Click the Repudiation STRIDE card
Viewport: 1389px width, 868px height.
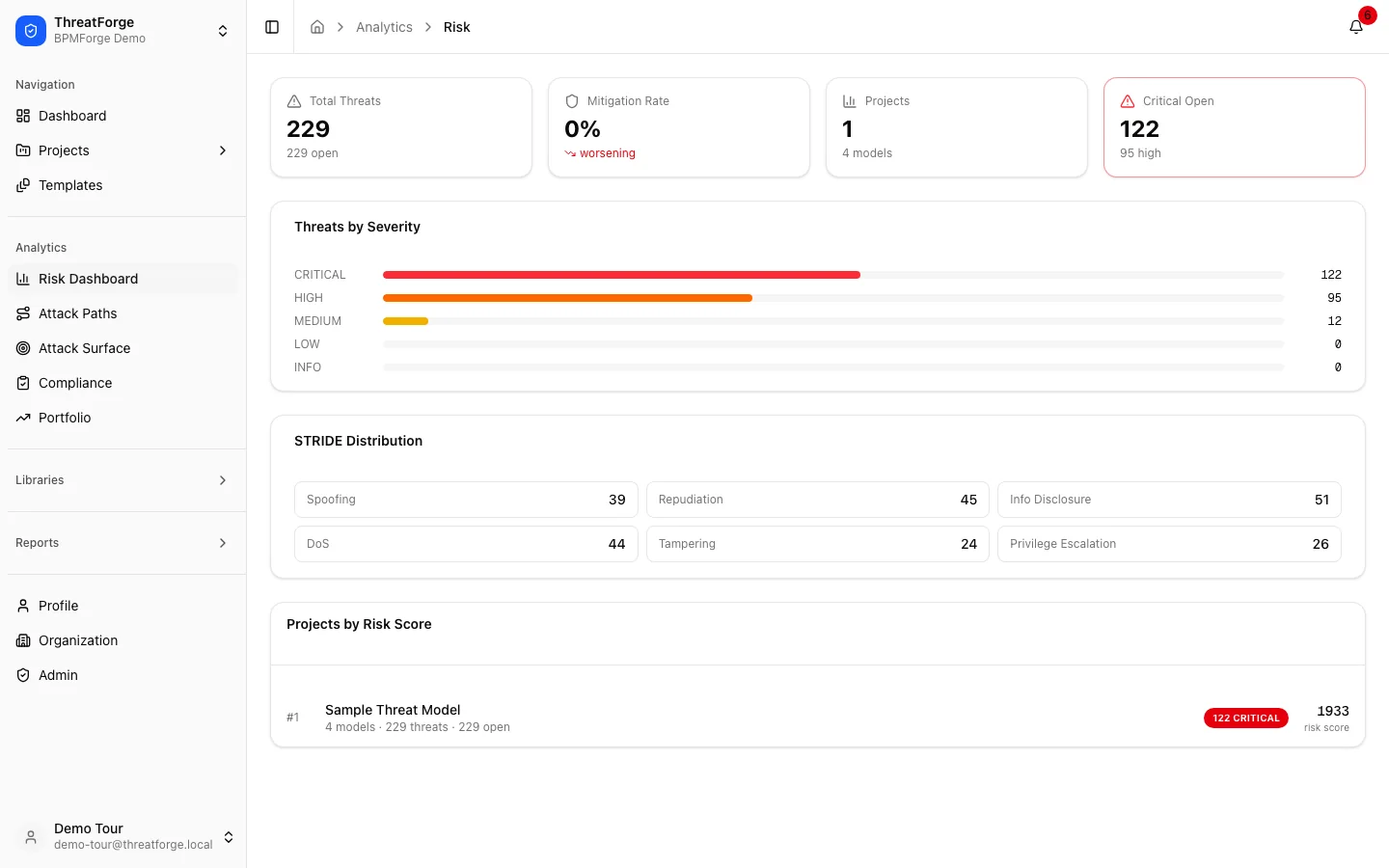click(818, 500)
